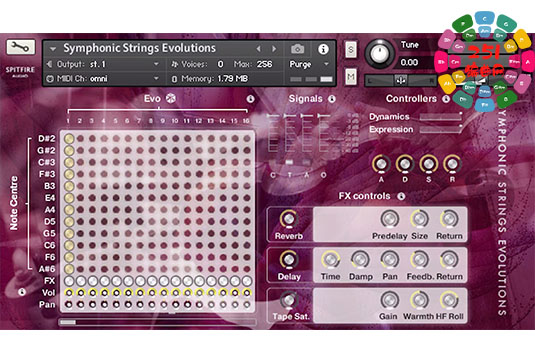The height and width of the screenshot is (363, 535).
Task: Open the wrench instrument edit mode
Action: pyautogui.click(x=20, y=47)
